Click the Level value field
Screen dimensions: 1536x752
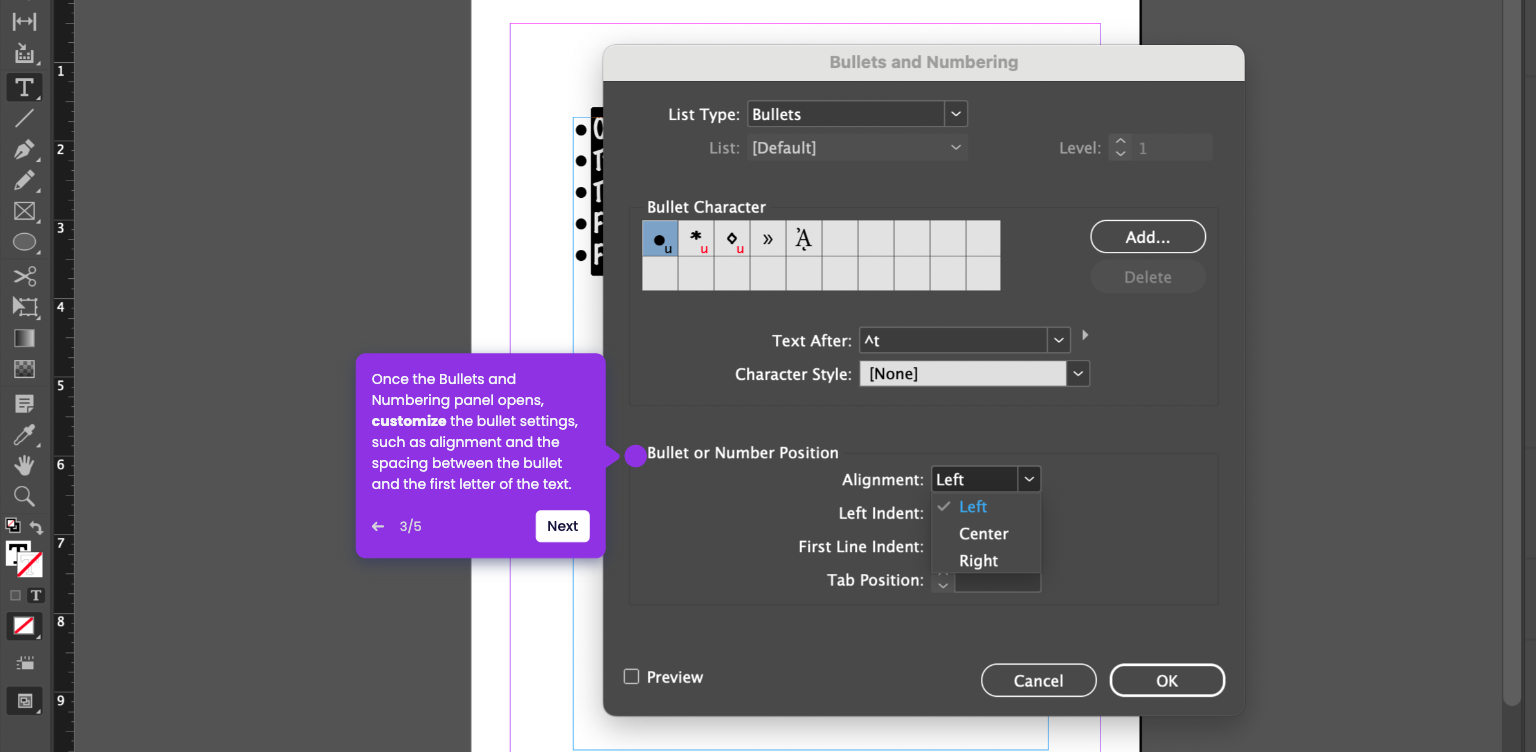(1172, 148)
